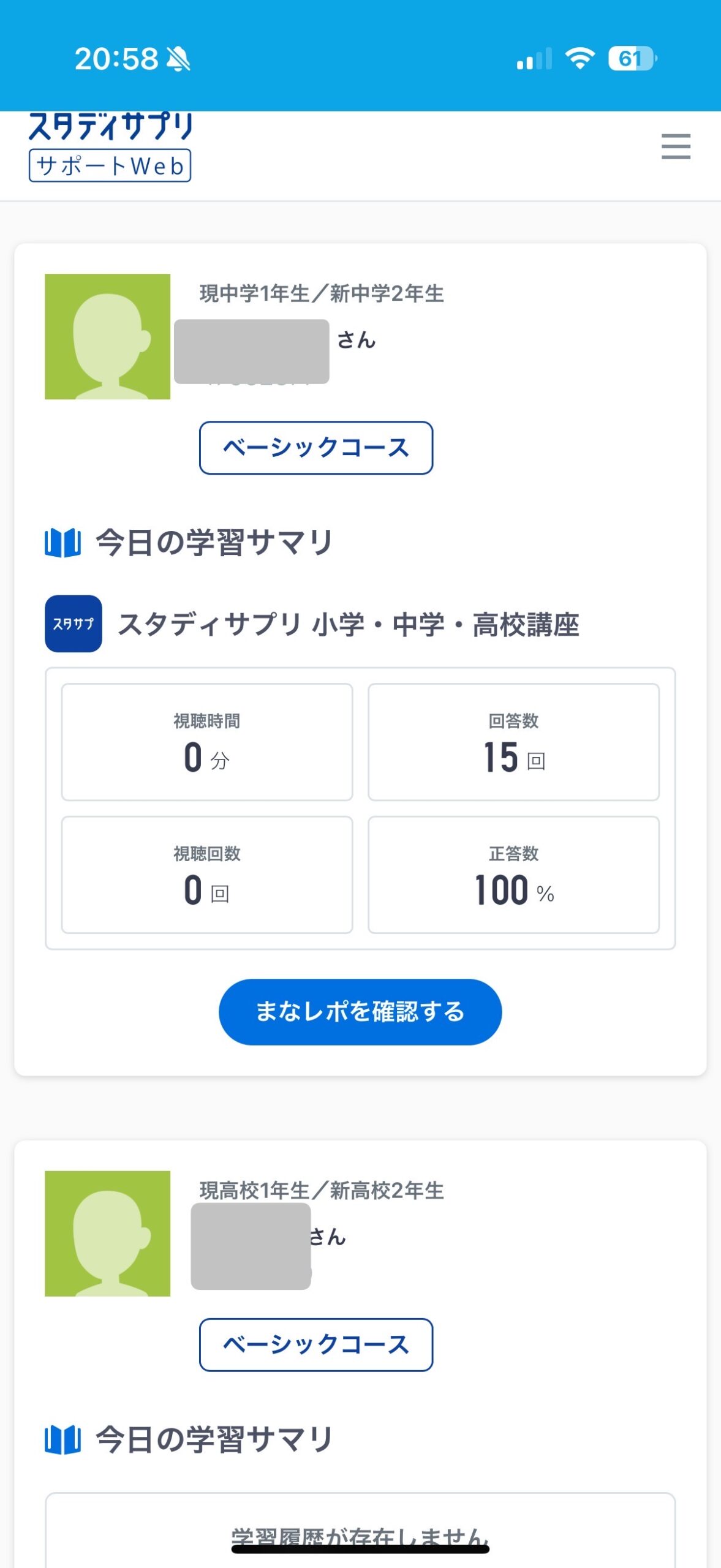Select the 正答数 100% card
The image size is (721, 1568).
pos(513,875)
